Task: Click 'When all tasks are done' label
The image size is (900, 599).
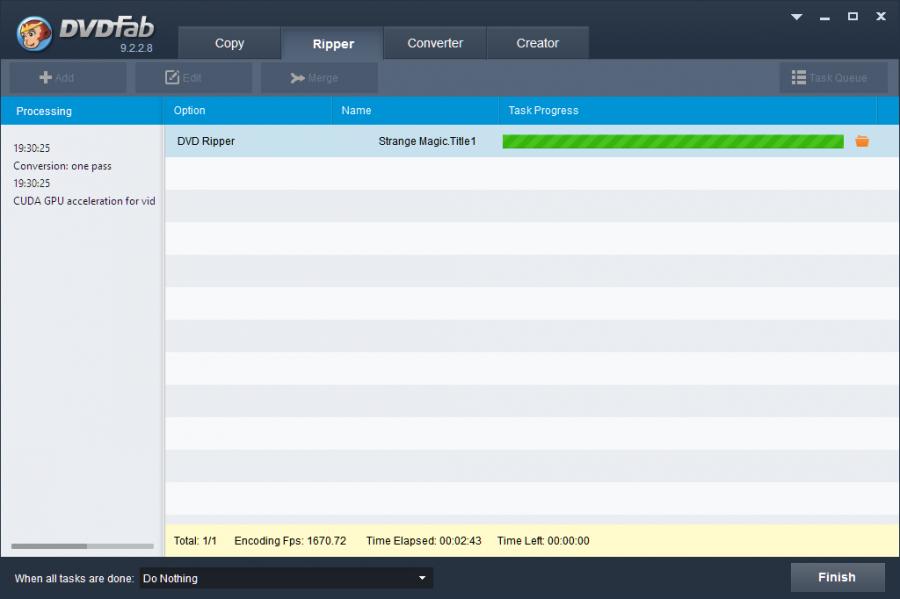Action: coord(74,578)
